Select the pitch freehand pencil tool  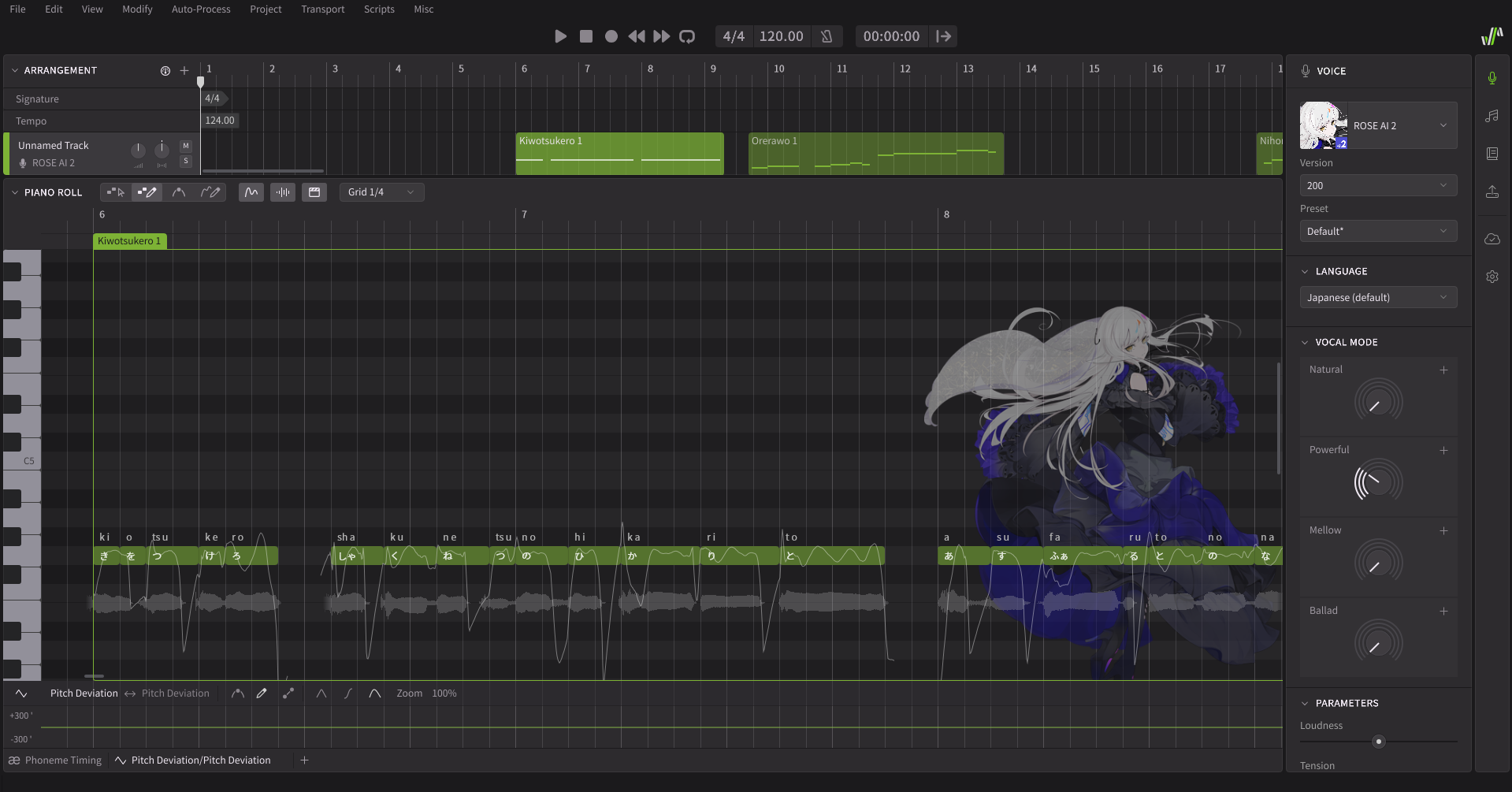(210, 192)
